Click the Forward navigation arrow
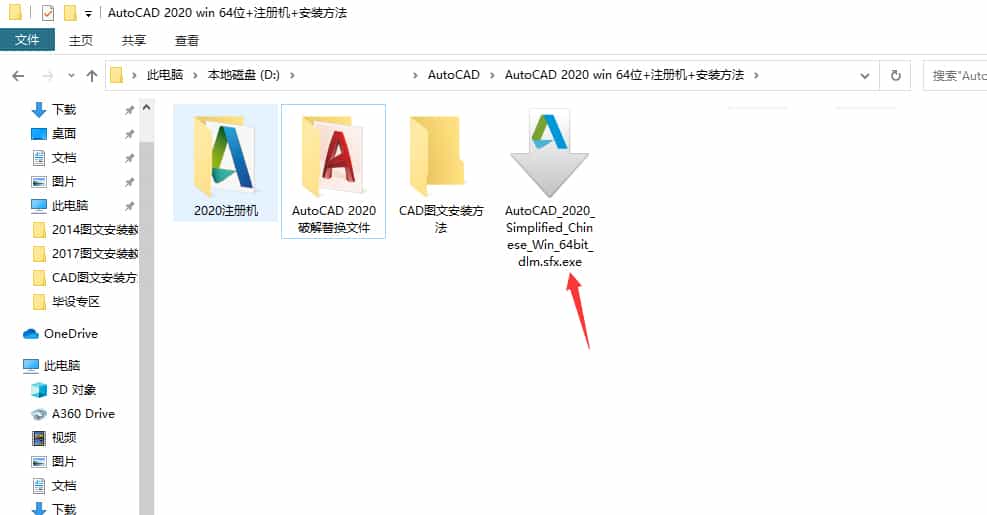 tap(47, 76)
